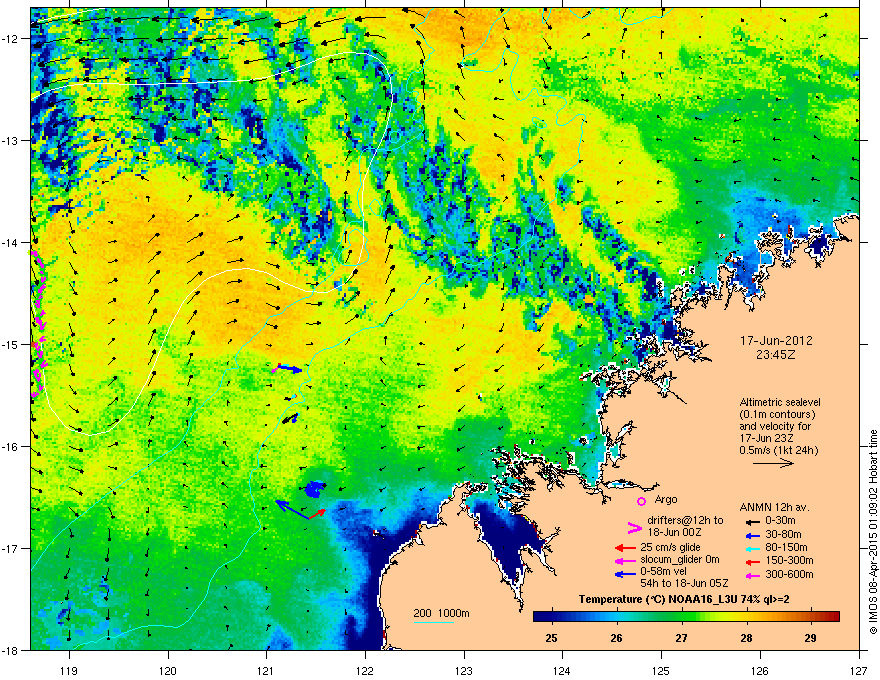Click the time label '23:45Z'
The width and height of the screenshot is (880, 680).
pos(776,355)
